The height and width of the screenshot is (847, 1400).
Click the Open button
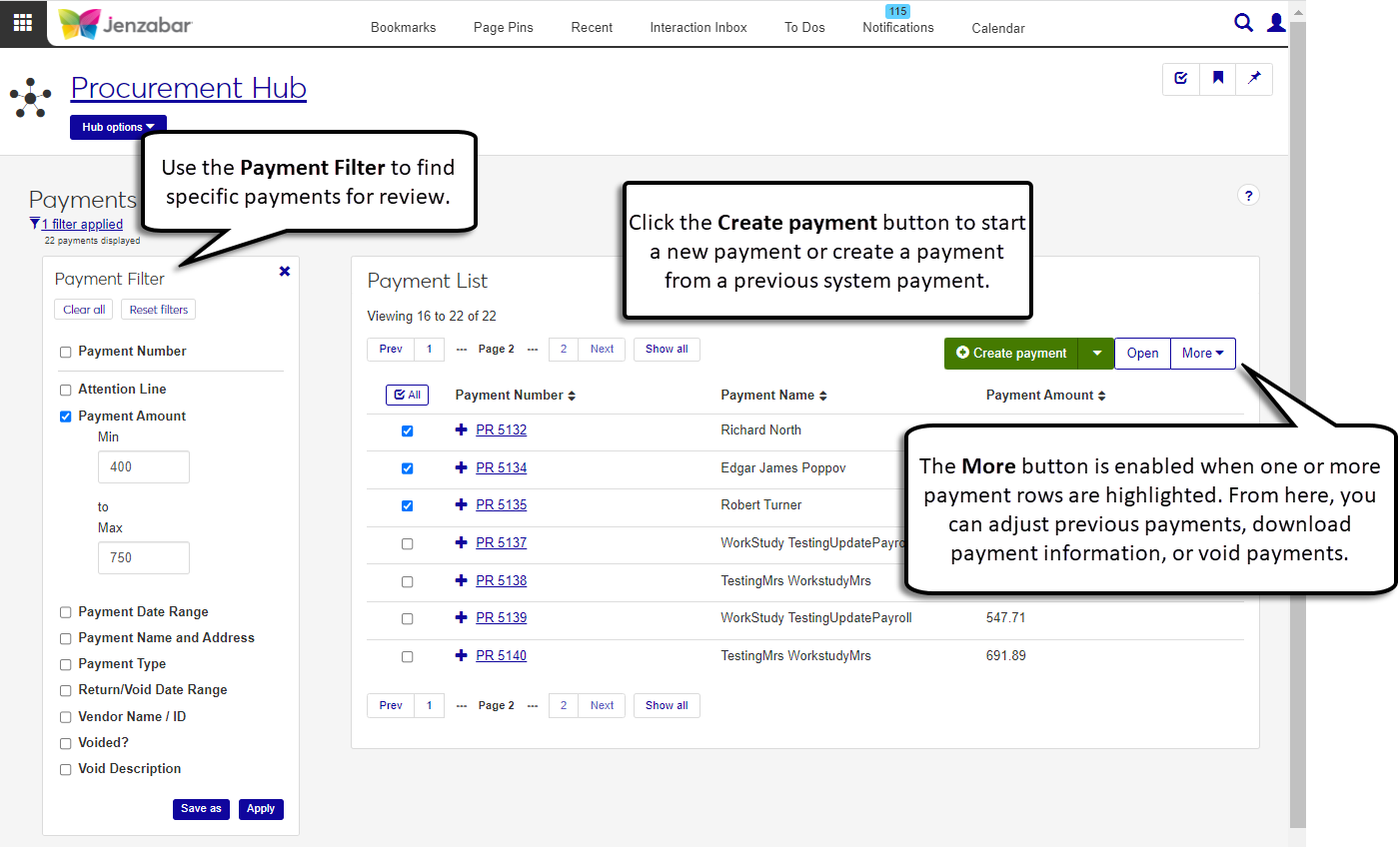1142,353
